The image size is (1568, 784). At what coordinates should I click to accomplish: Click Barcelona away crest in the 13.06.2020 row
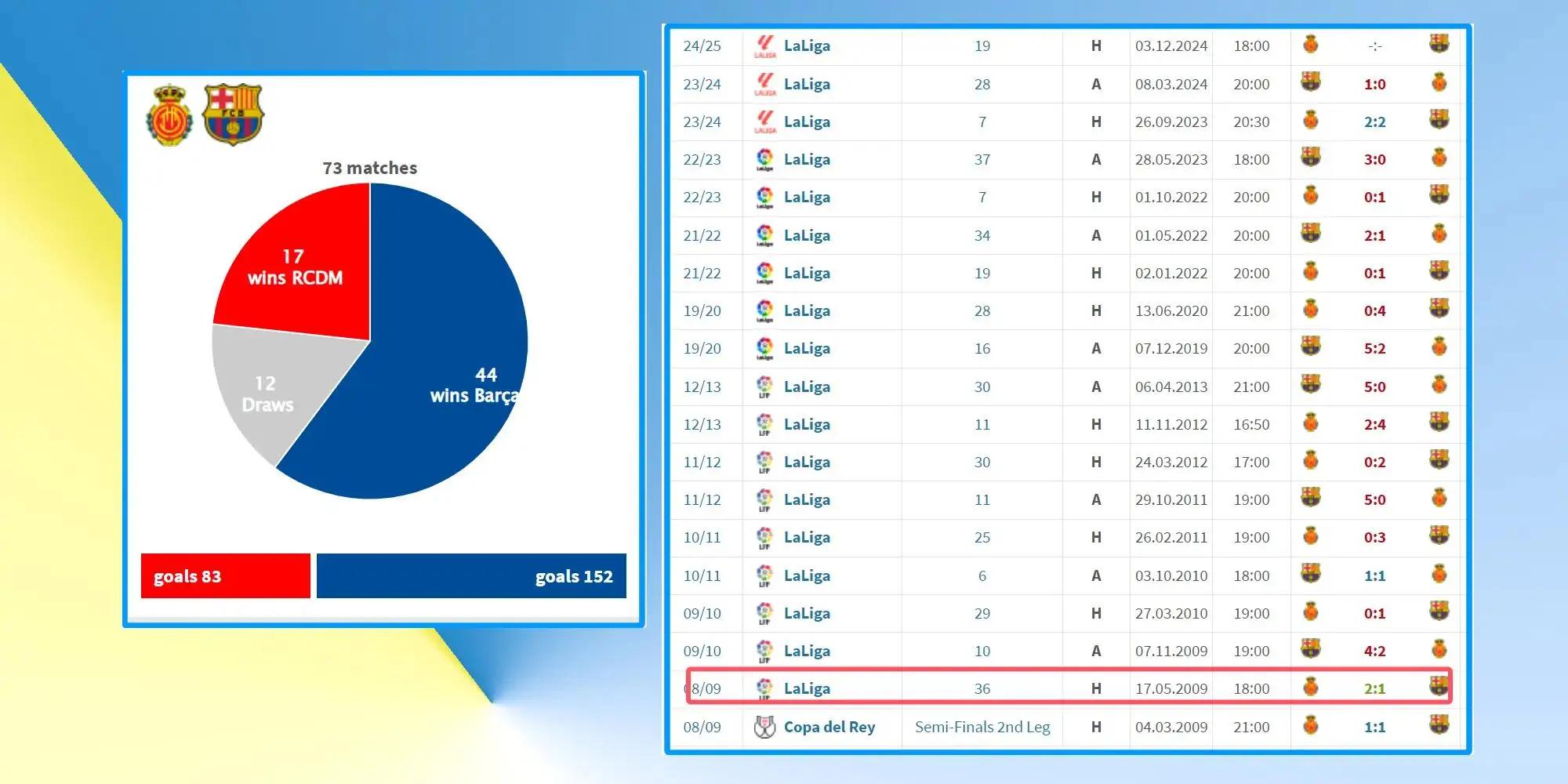1439,308
